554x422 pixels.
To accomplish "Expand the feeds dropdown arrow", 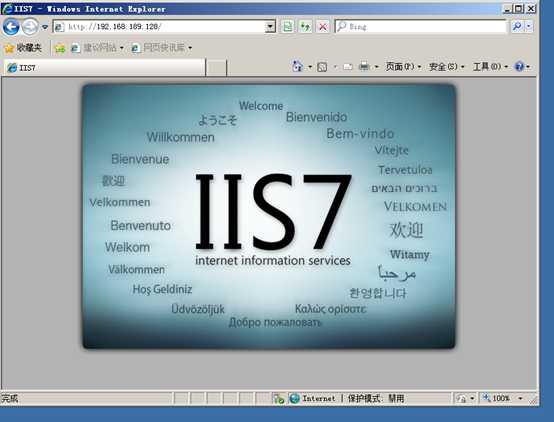I will tap(335, 66).
